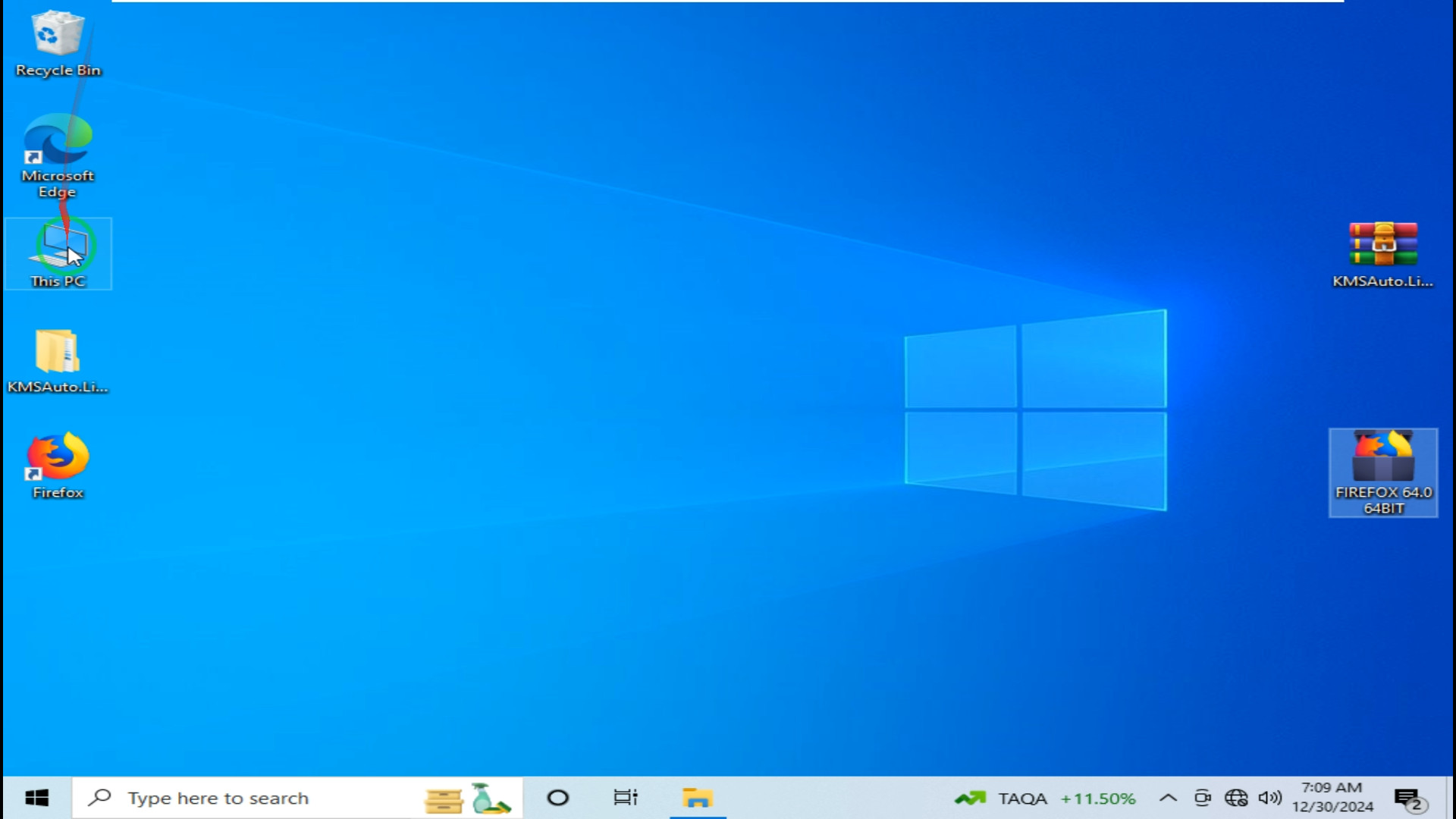Image resolution: width=1456 pixels, height=819 pixels.
Task: Open the clock showing 7:09 AM
Action: coord(1332,798)
